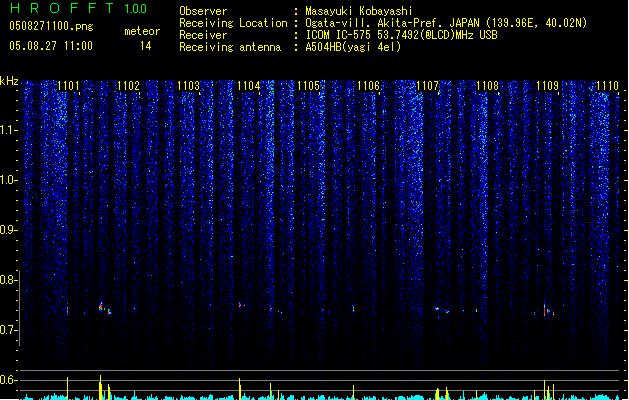This screenshot has width=629, height=400.
Task: Click the HROFFT title text
Action: click(x=62, y=8)
